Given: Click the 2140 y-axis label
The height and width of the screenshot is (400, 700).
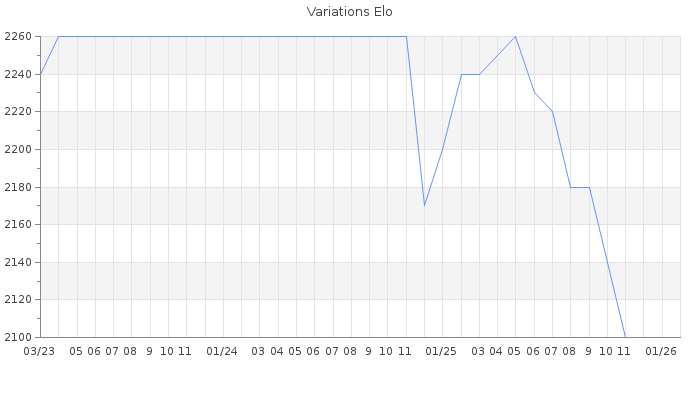Looking at the screenshot, I should 19,262.
